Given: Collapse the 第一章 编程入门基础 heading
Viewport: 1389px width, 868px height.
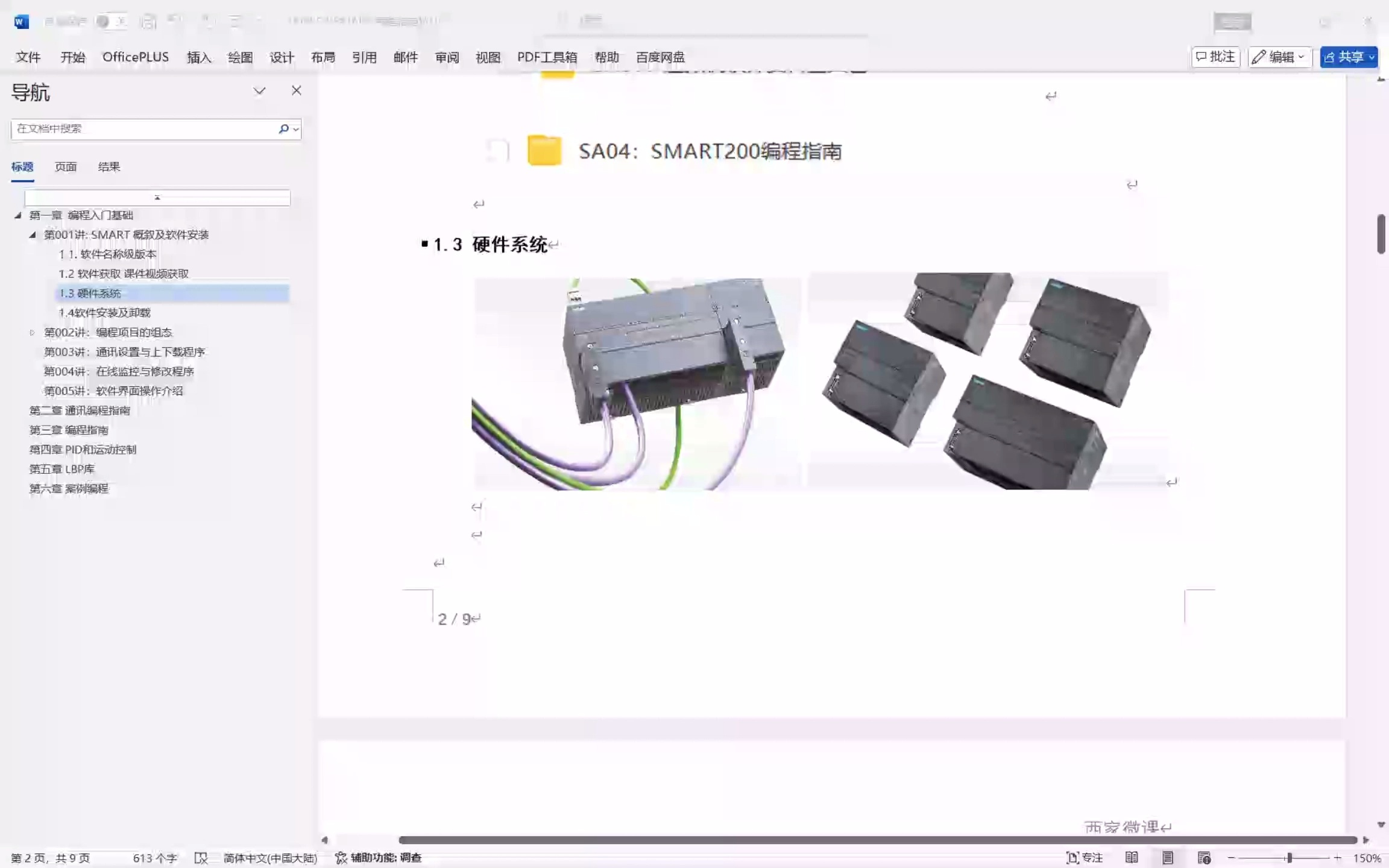Looking at the screenshot, I should point(18,215).
